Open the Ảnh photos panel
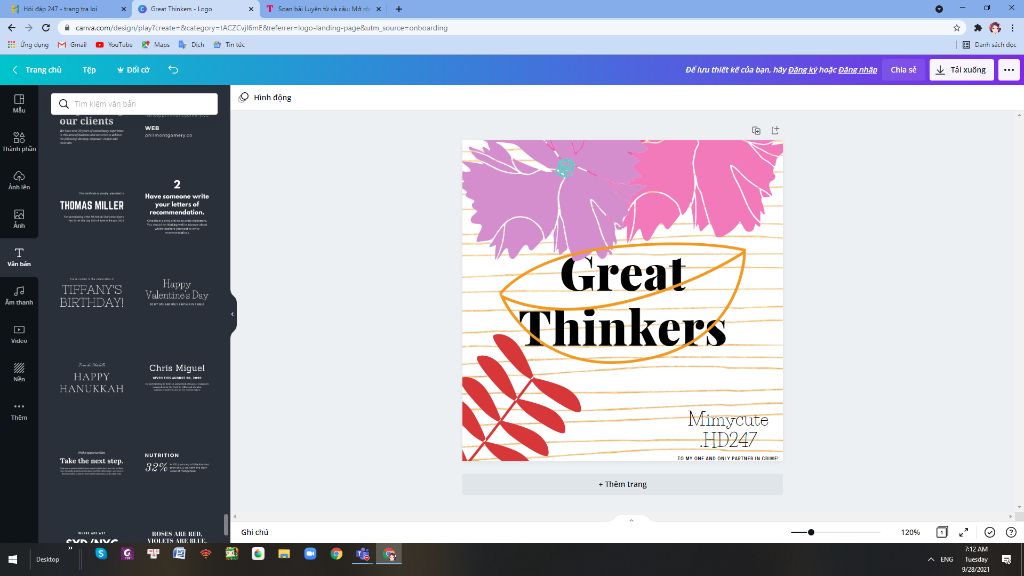Screen dimensions: 1024x576 (x=19, y=218)
